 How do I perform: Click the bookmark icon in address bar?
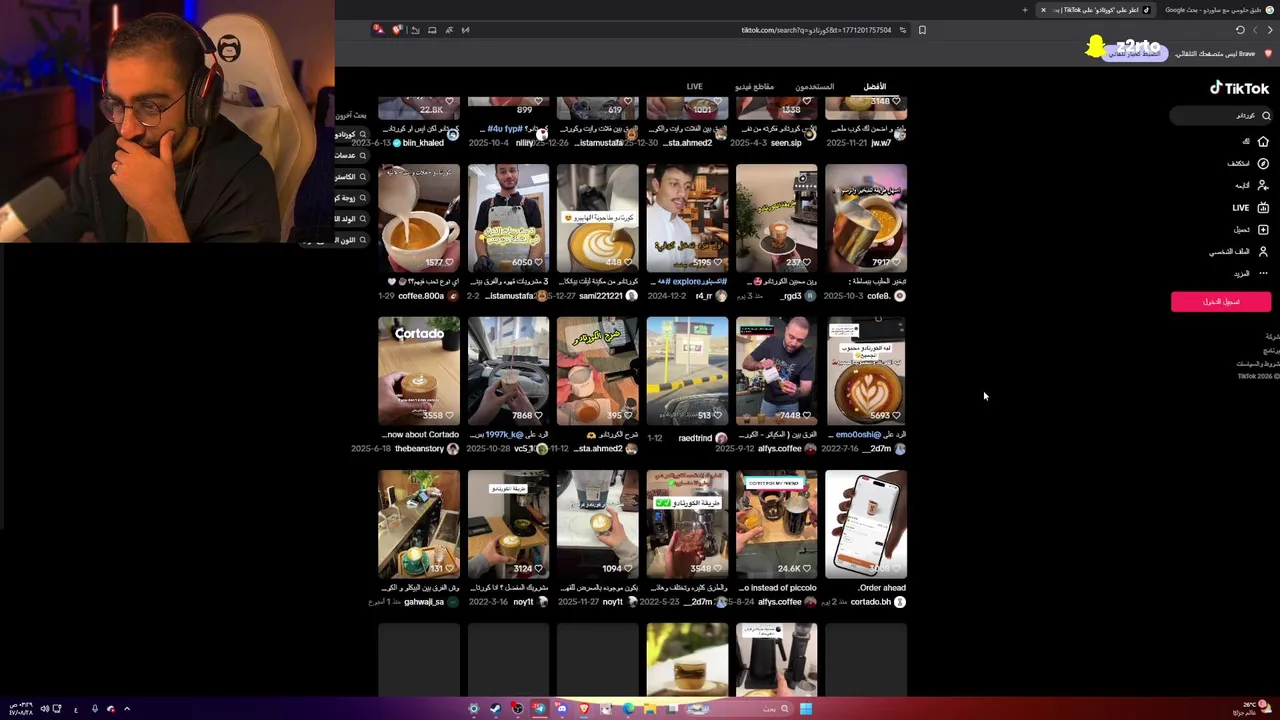click(922, 30)
